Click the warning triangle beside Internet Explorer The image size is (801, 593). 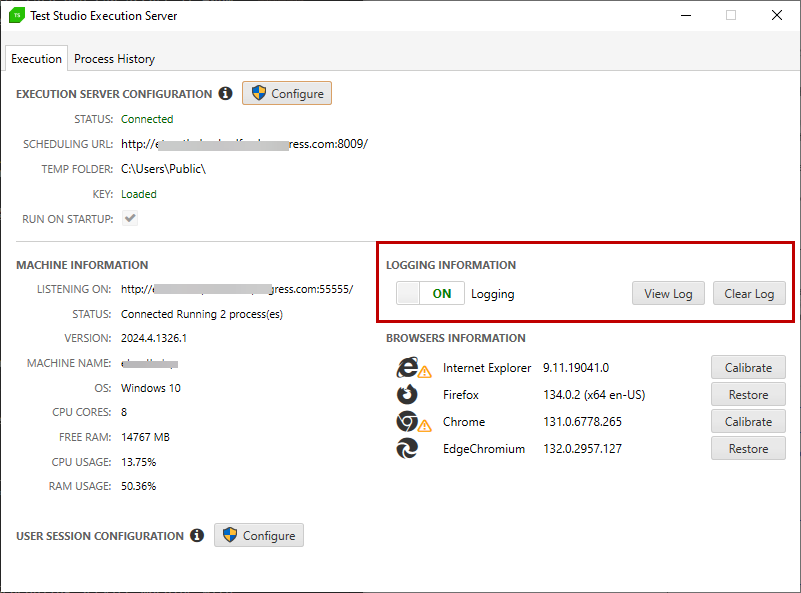(425, 372)
